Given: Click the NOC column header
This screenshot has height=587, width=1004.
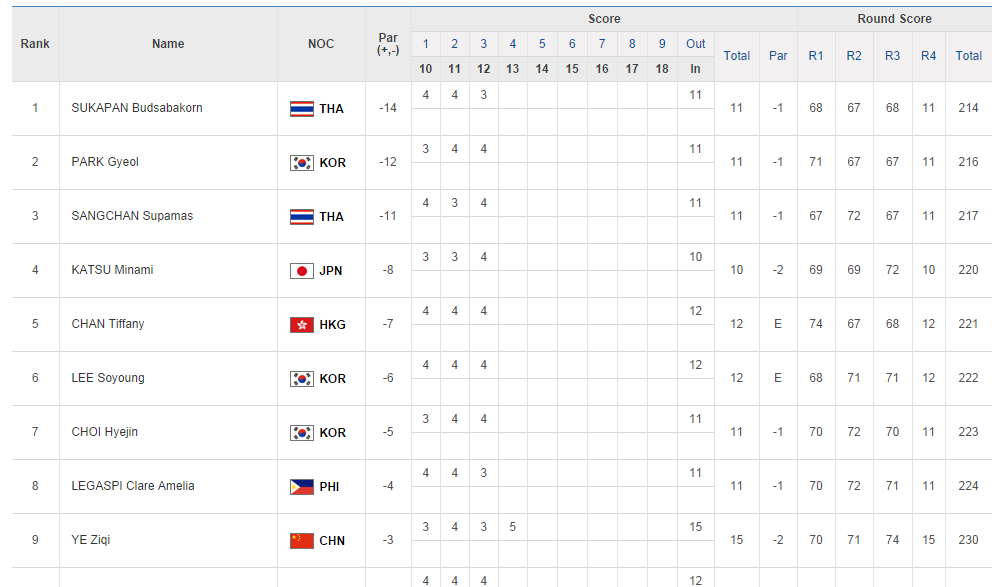Looking at the screenshot, I should [321, 44].
